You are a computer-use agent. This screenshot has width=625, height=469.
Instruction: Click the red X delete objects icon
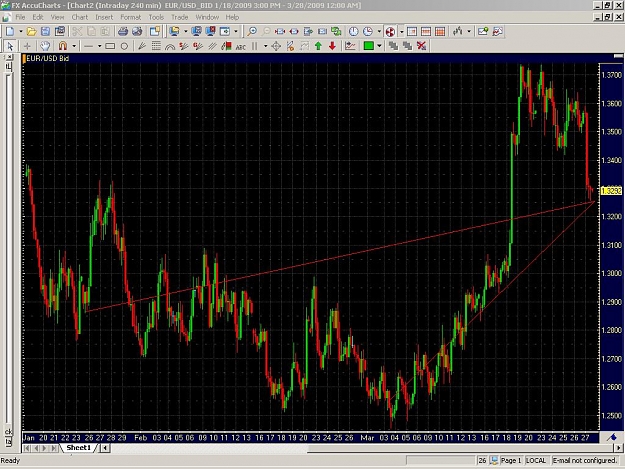[x=421, y=46]
